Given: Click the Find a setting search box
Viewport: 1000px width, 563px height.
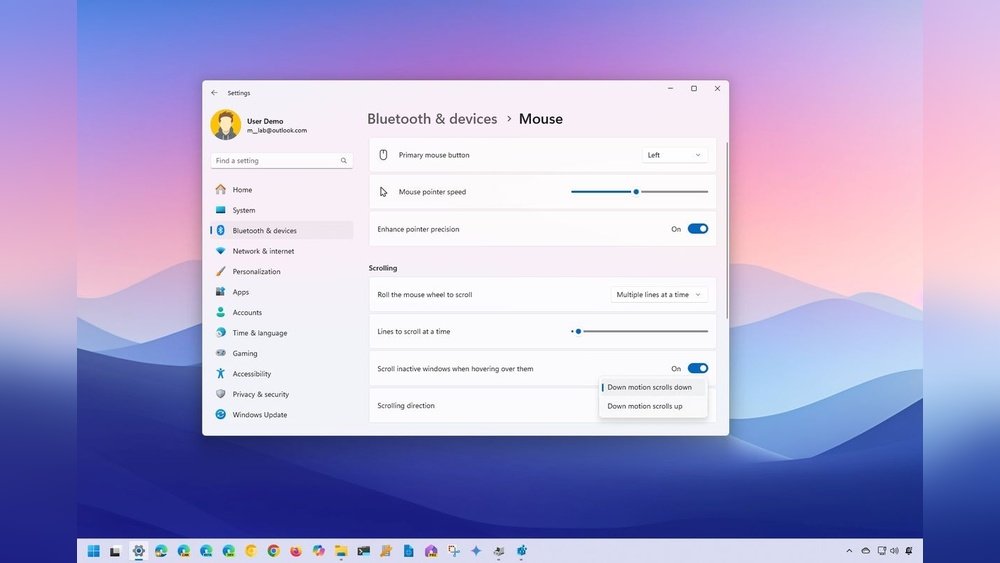Looking at the screenshot, I should (x=275, y=161).
